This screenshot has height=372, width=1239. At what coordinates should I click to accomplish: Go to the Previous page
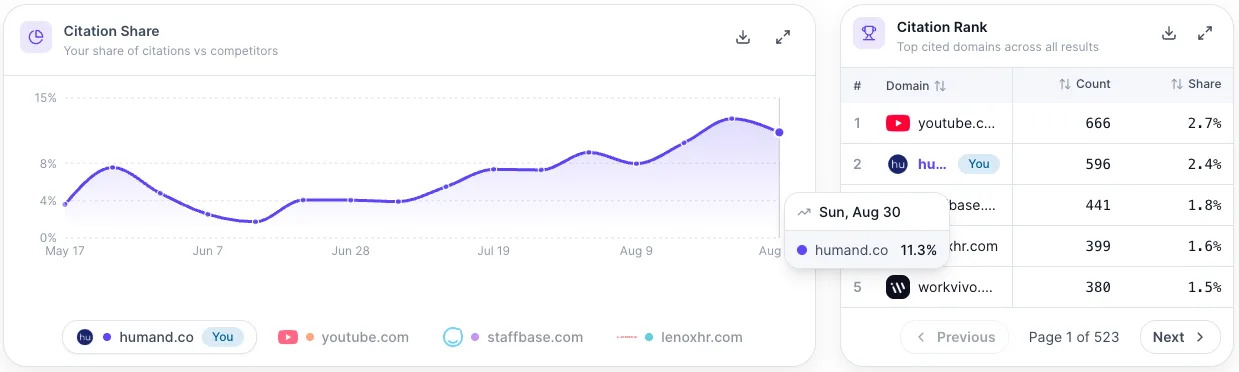tap(955, 337)
